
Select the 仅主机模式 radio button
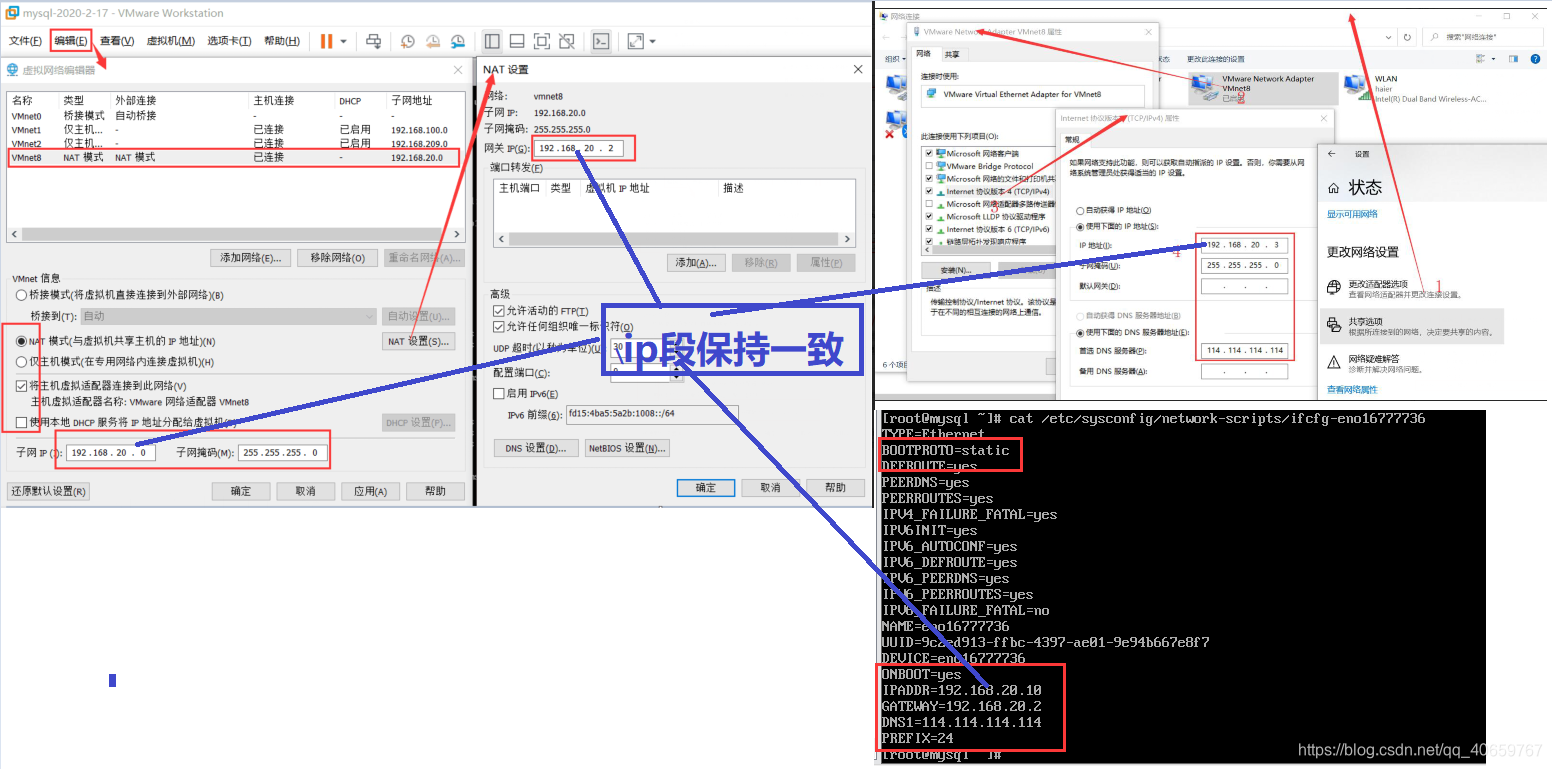22,362
